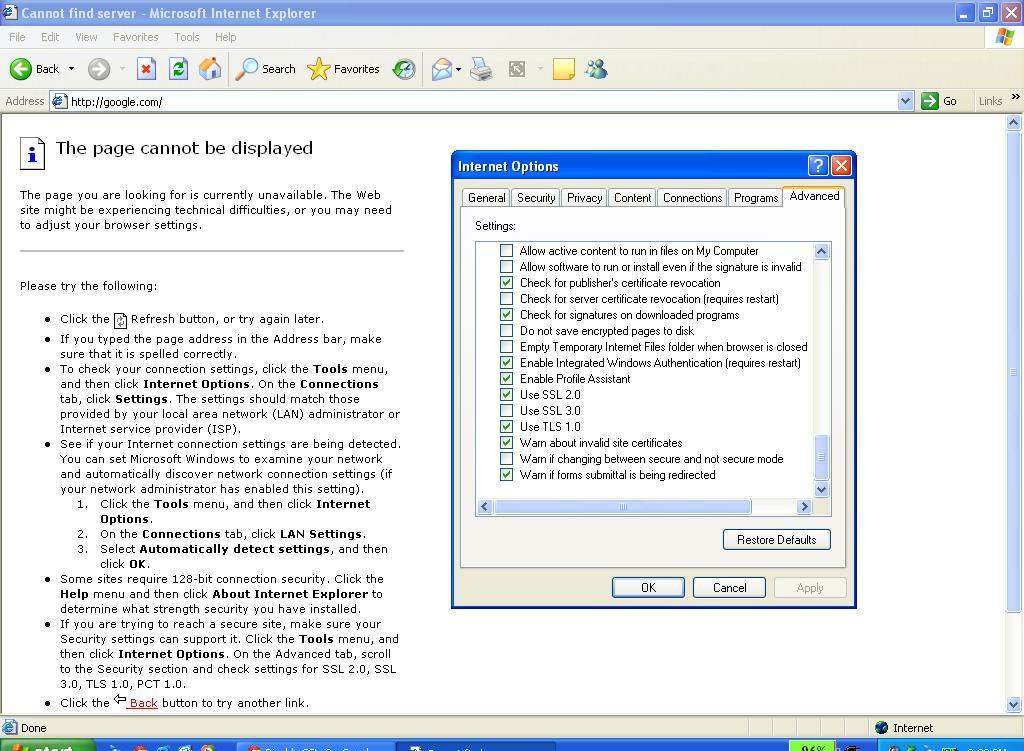The image size is (1024, 751).
Task: Click the browser page scroll-down arrow
Action: 1014,704
